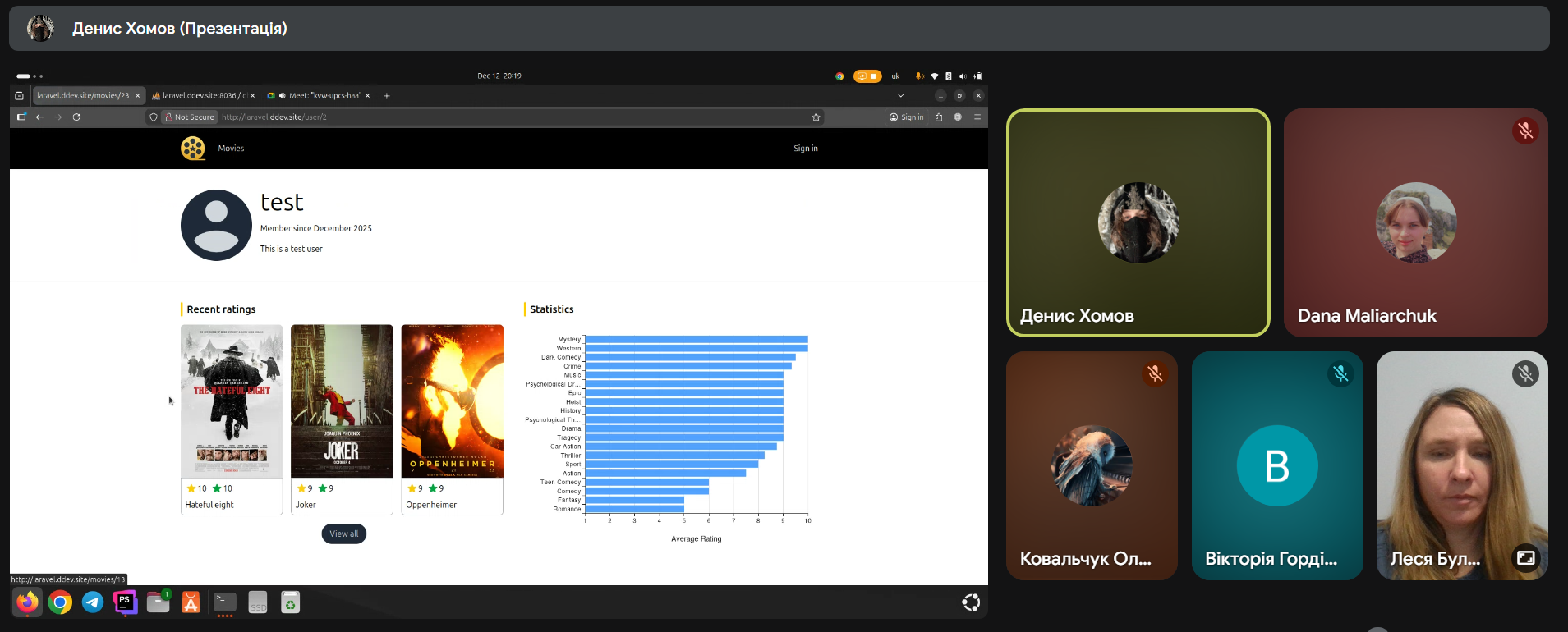Open the Firefox hamburger menu
The width and height of the screenshot is (1568, 632).
click(977, 117)
